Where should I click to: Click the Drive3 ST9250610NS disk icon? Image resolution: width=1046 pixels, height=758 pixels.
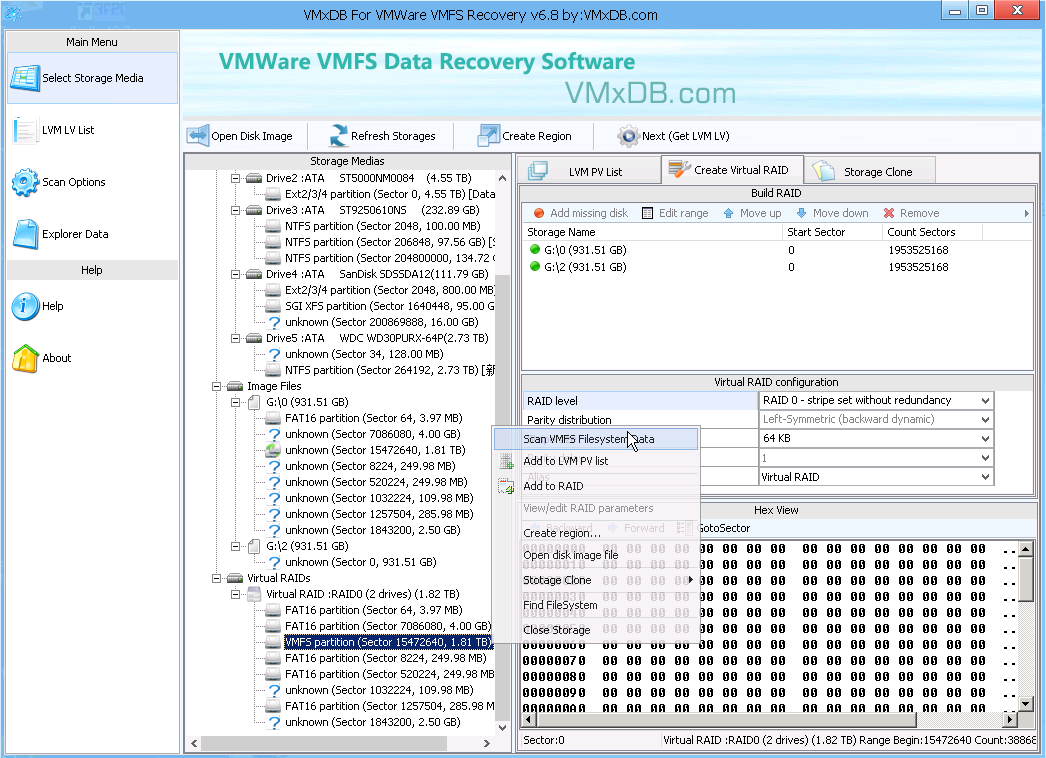(x=253, y=210)
